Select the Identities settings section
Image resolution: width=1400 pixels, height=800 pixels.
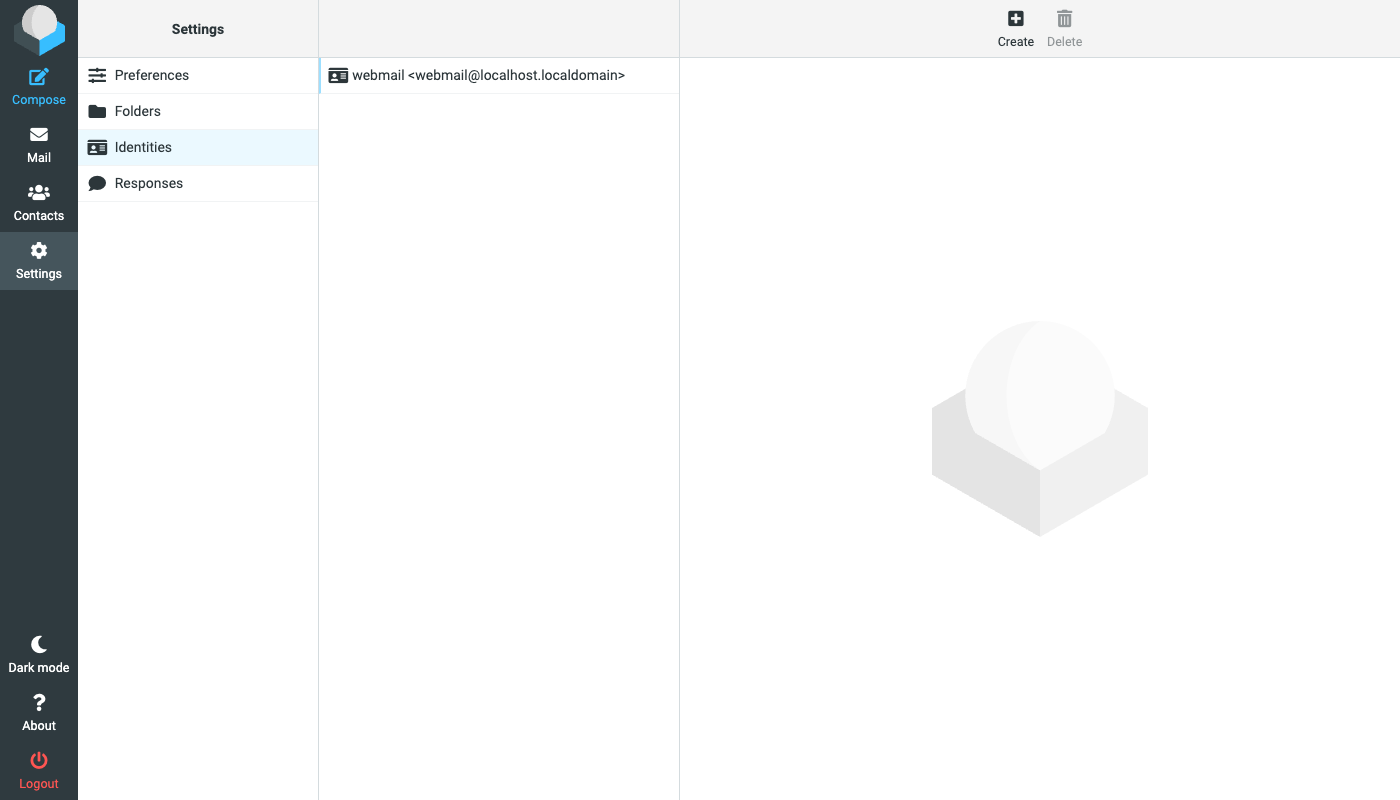pyautogui.click(x=198, y=147)
